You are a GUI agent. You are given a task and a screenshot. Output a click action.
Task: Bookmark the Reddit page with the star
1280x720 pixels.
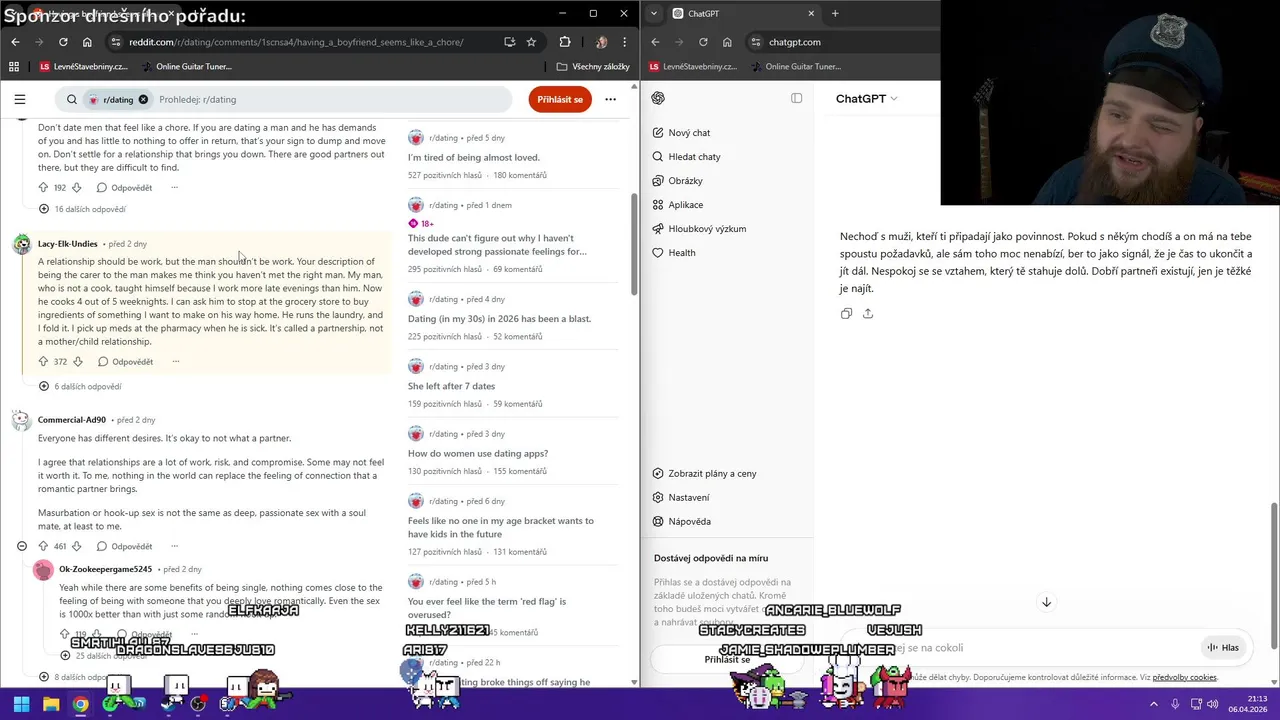click(531, 42)
